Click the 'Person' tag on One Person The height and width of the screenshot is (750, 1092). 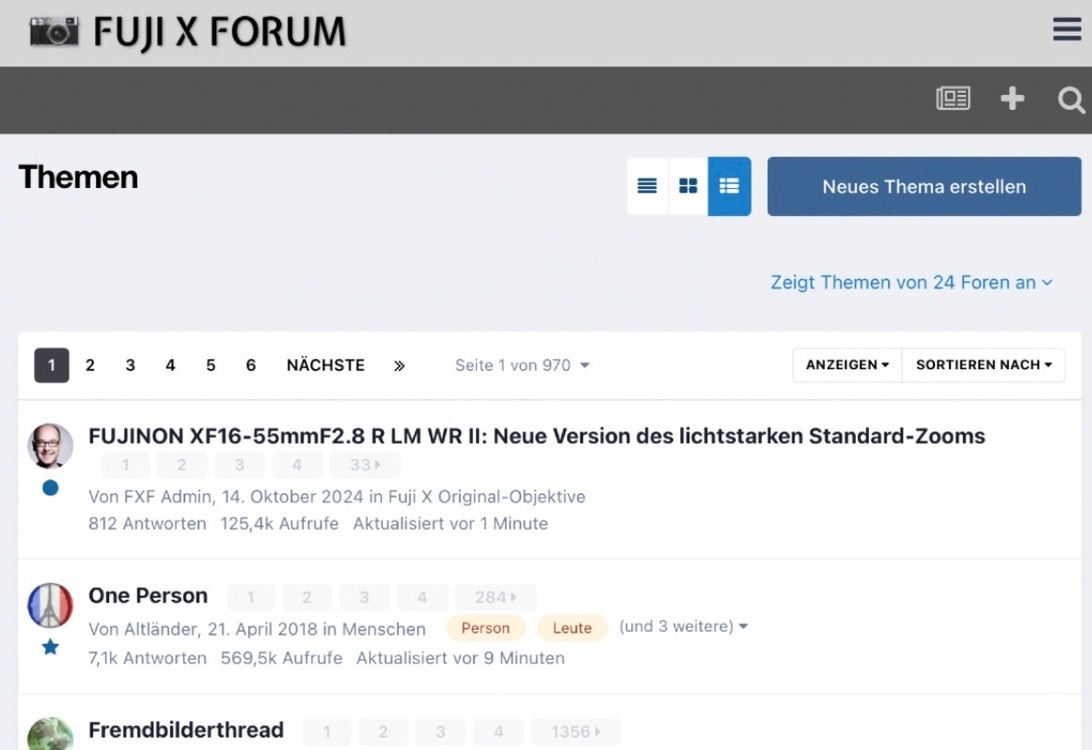(x=485, y=628)
